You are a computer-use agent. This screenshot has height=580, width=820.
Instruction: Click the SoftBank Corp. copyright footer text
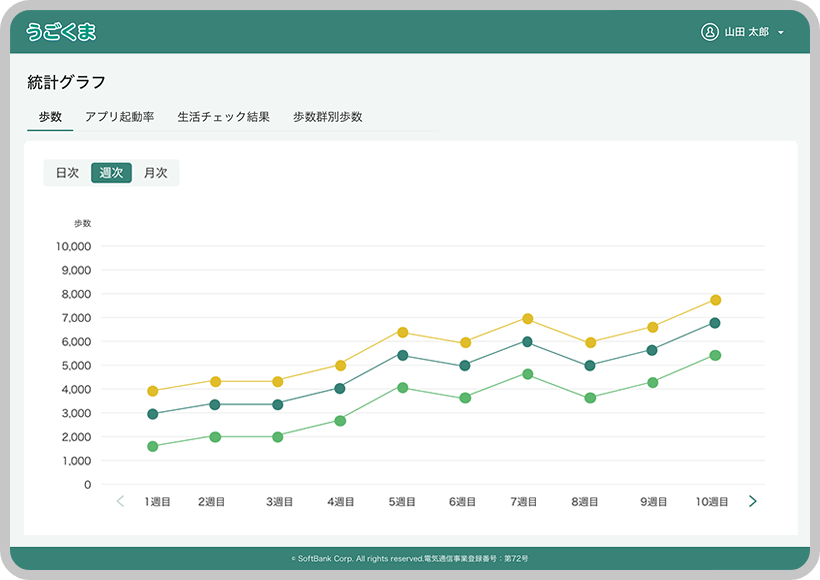click(409, 558)
